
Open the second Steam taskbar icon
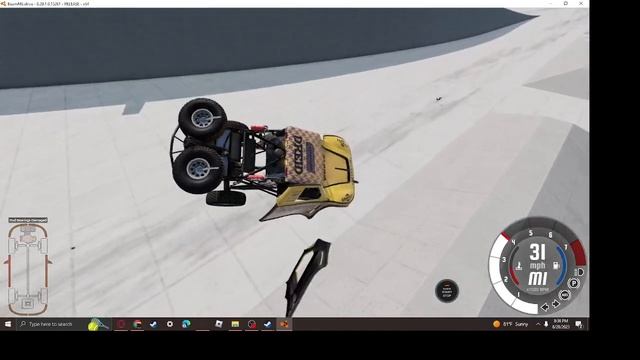click(x=268, y=324)
